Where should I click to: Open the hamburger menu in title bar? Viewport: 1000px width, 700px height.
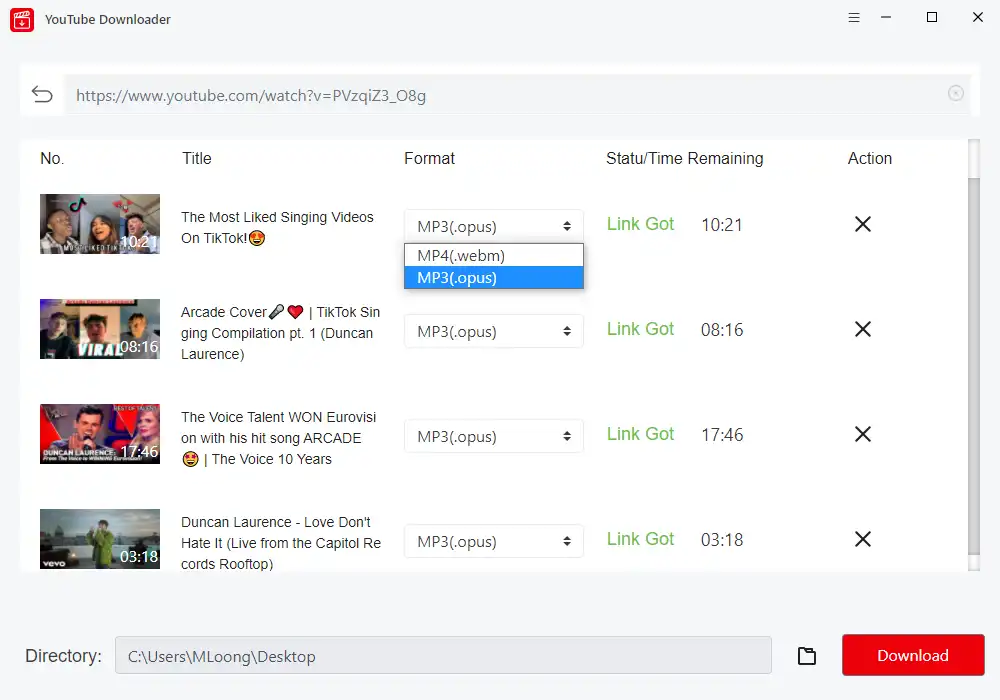[x=854, y=18]
